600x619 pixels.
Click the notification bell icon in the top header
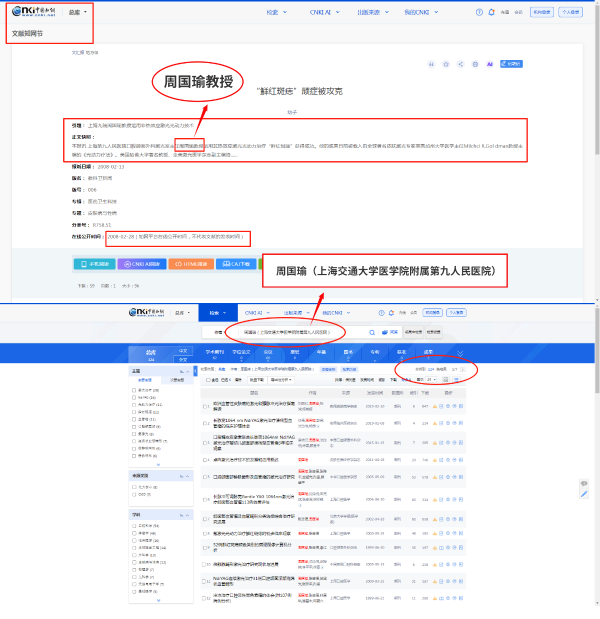tap(491, 12)
